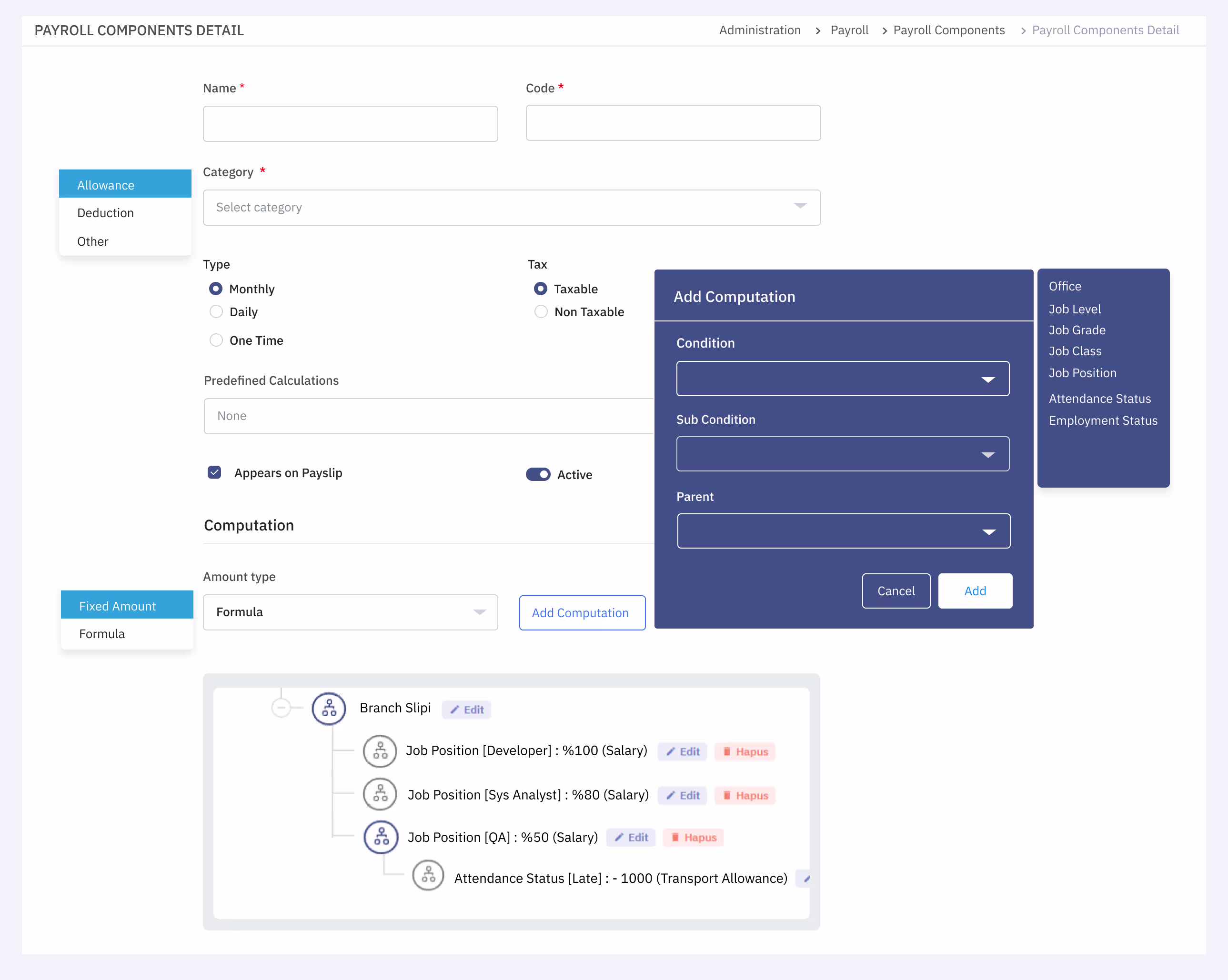Click the Attendance Status Late node icon
The image size is (1228, 980).
[x=428, y=875]
